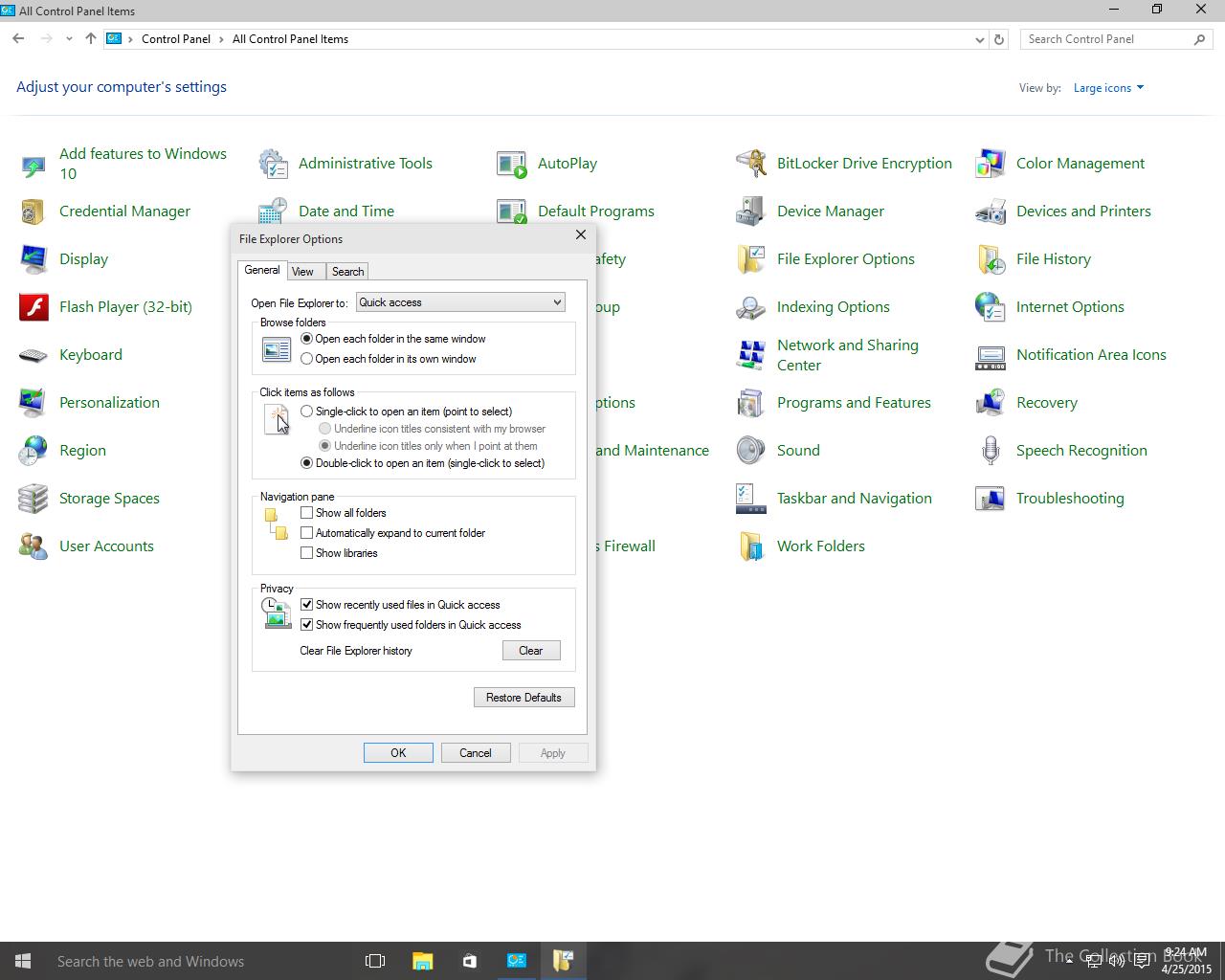Enable Show all folders checkbox

(306, 513)
